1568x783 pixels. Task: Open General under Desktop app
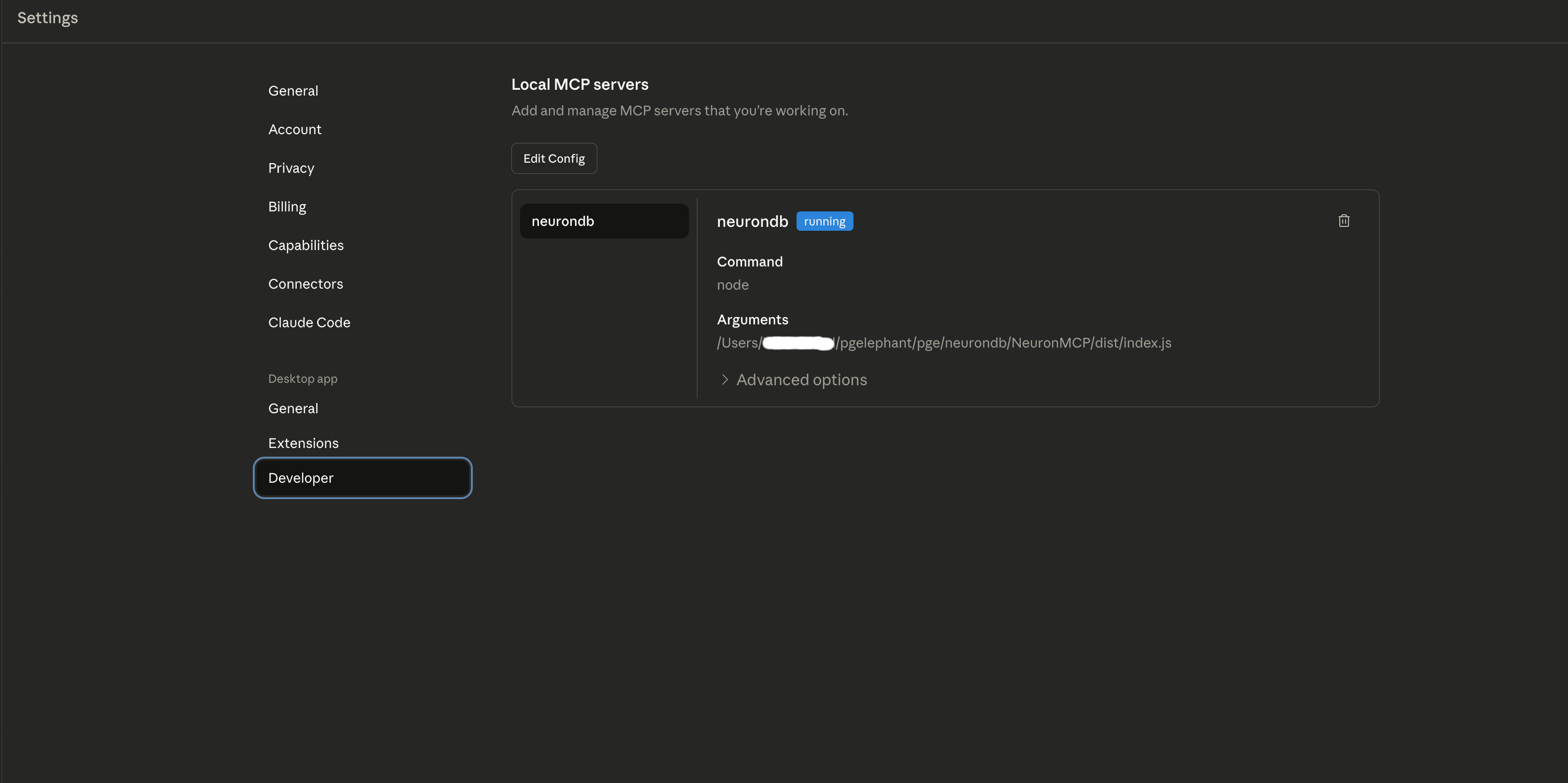pos(293,408)
